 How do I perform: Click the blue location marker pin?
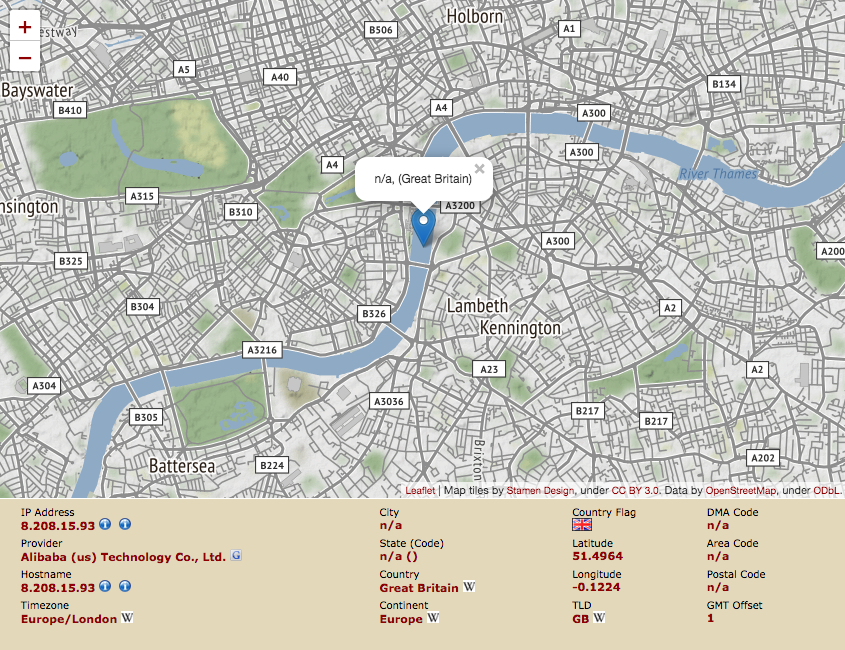pos(423,227)
